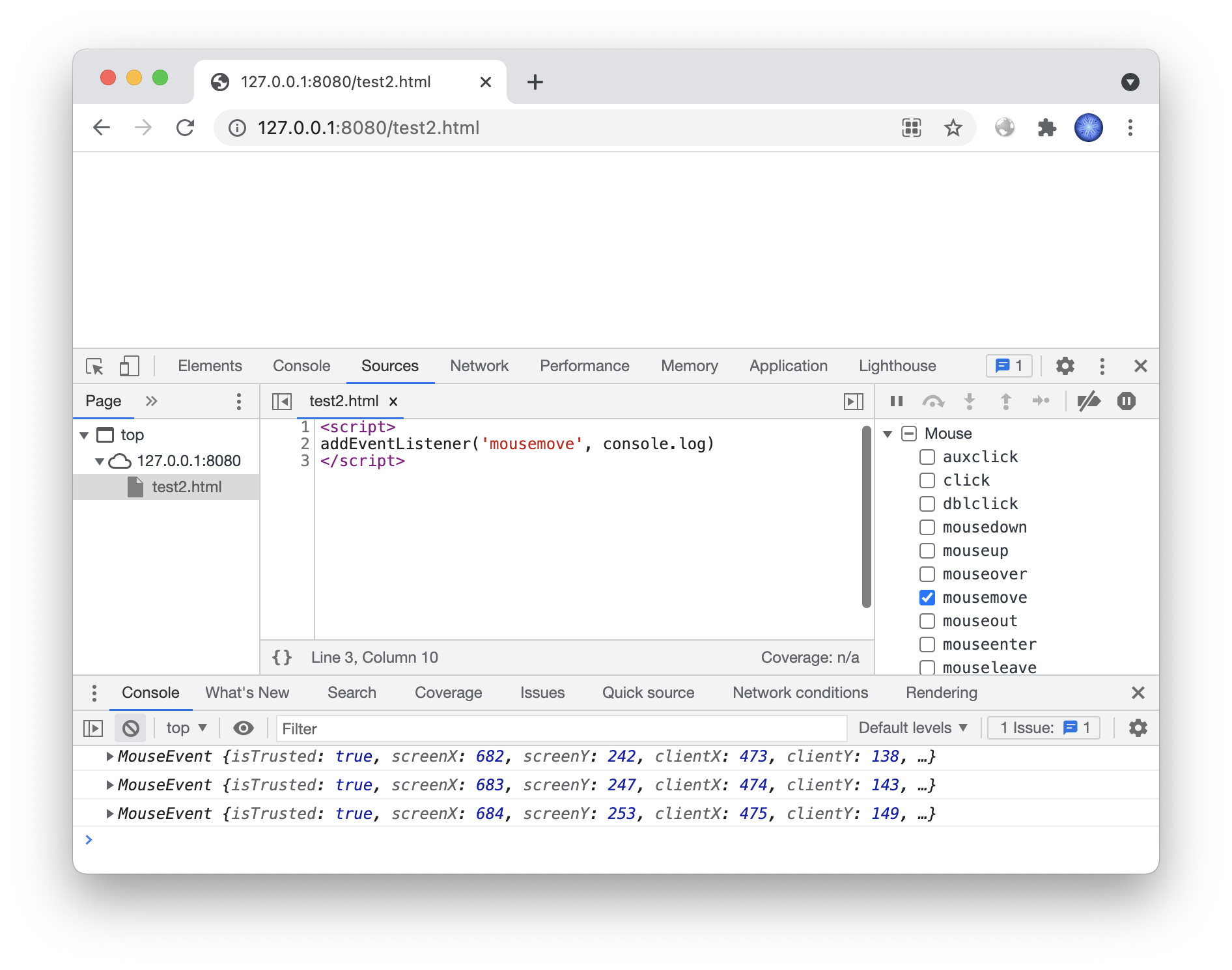1232x970 pixels.
Task: Click the pretty print braces icon
Action: 282,658
